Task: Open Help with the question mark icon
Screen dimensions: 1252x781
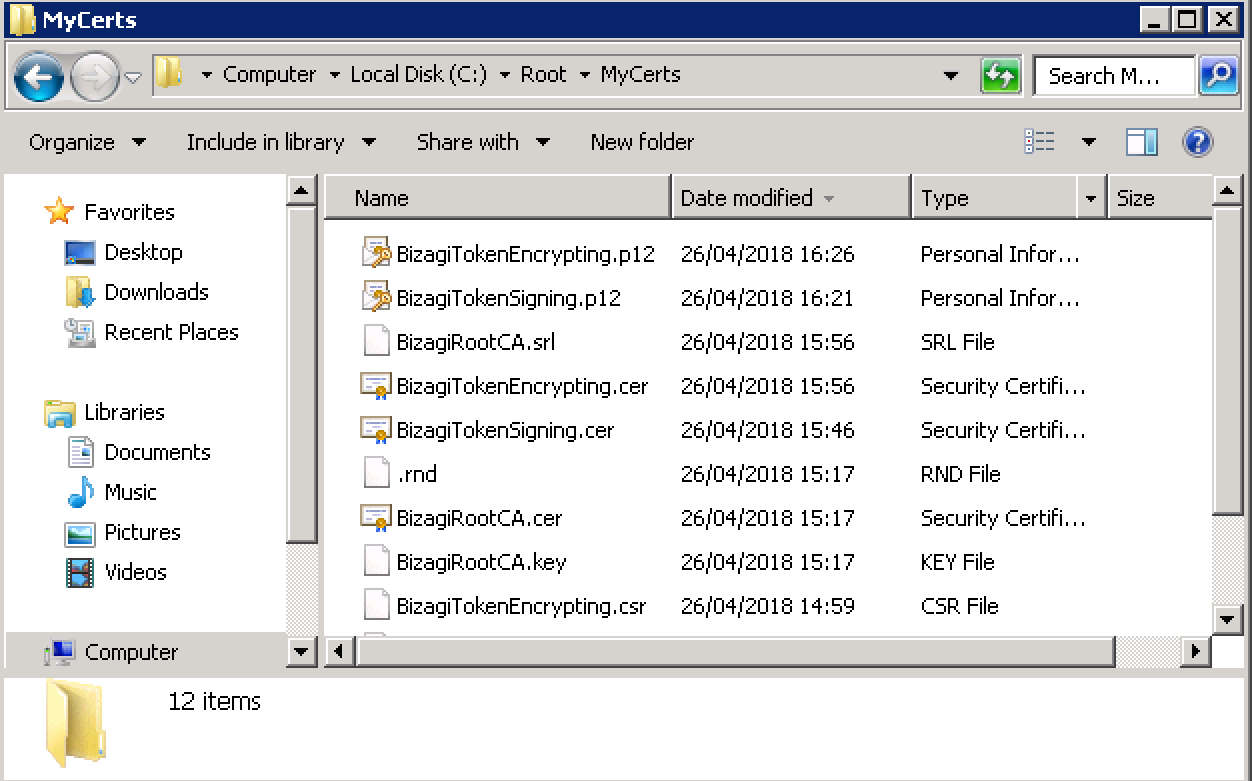Action: click(x=1197, y=142)
